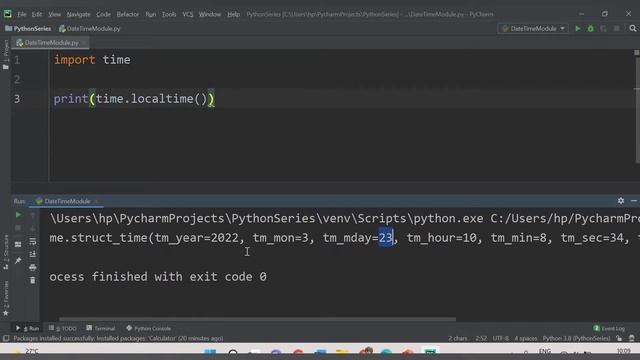This screenshot has width=640, height=360.
Task: Toggle tool window bars icon in status bar
Action: tap(6, 338)
